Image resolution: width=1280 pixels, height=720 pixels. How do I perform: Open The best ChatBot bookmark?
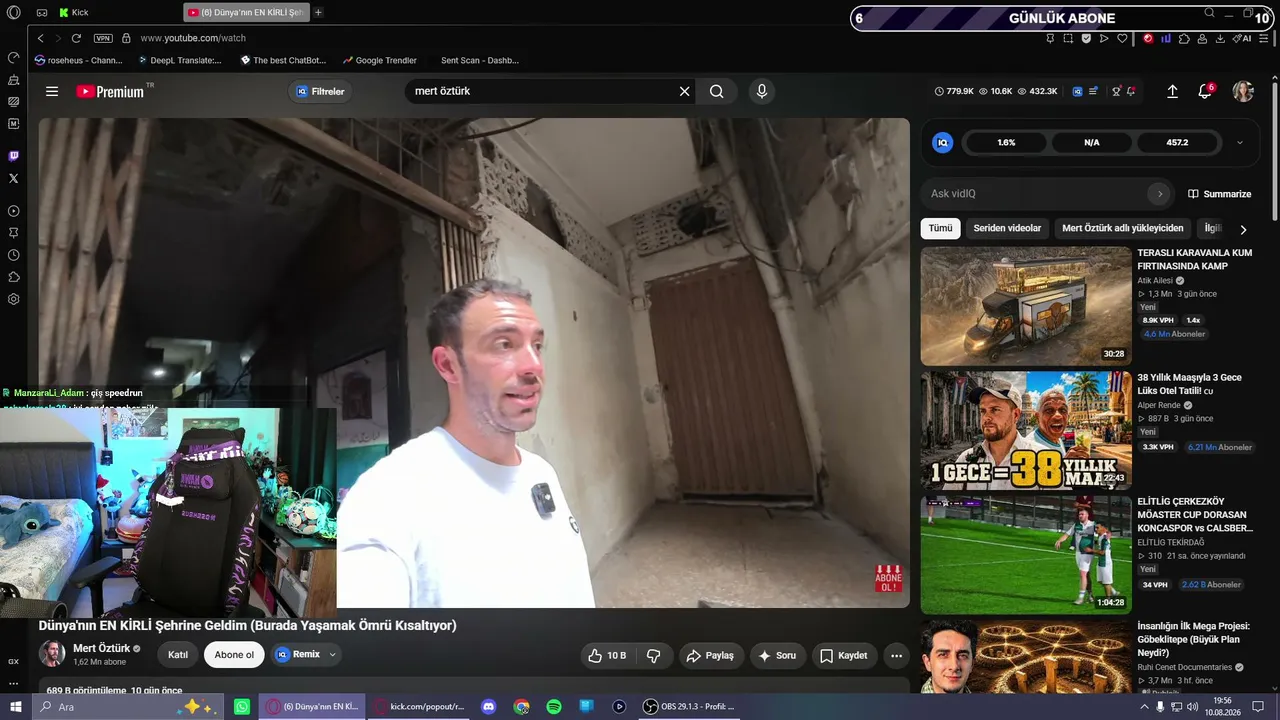point(283,60)
